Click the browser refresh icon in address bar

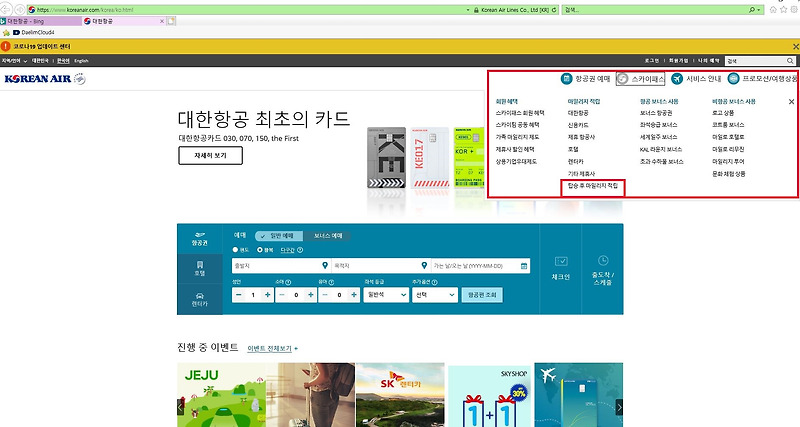tap(554, 10)
